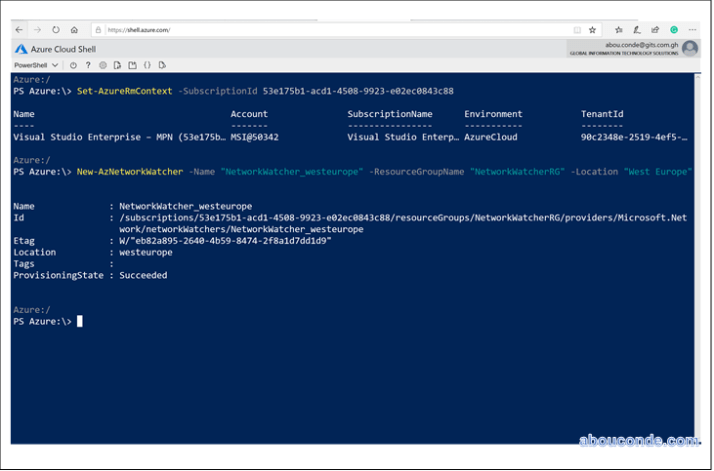The height and width of the screenshot is (471, 714).
Task: Click the share page icon
Action: [x=655, y=30]
